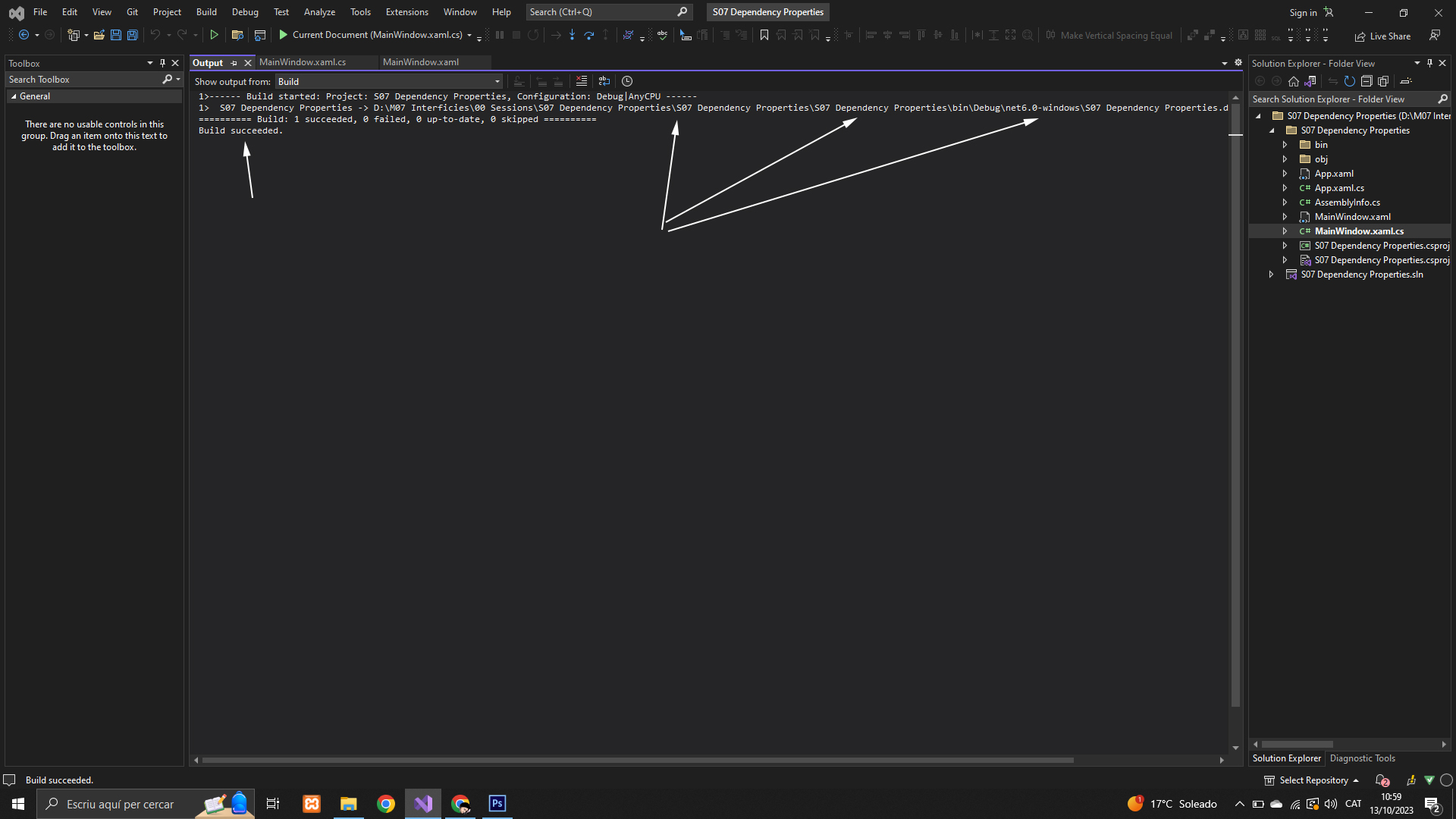The height and width of the screenshot is (819, 1456).
Task: Click the Save All toolbar icon
Action: [x=133, y=35]
